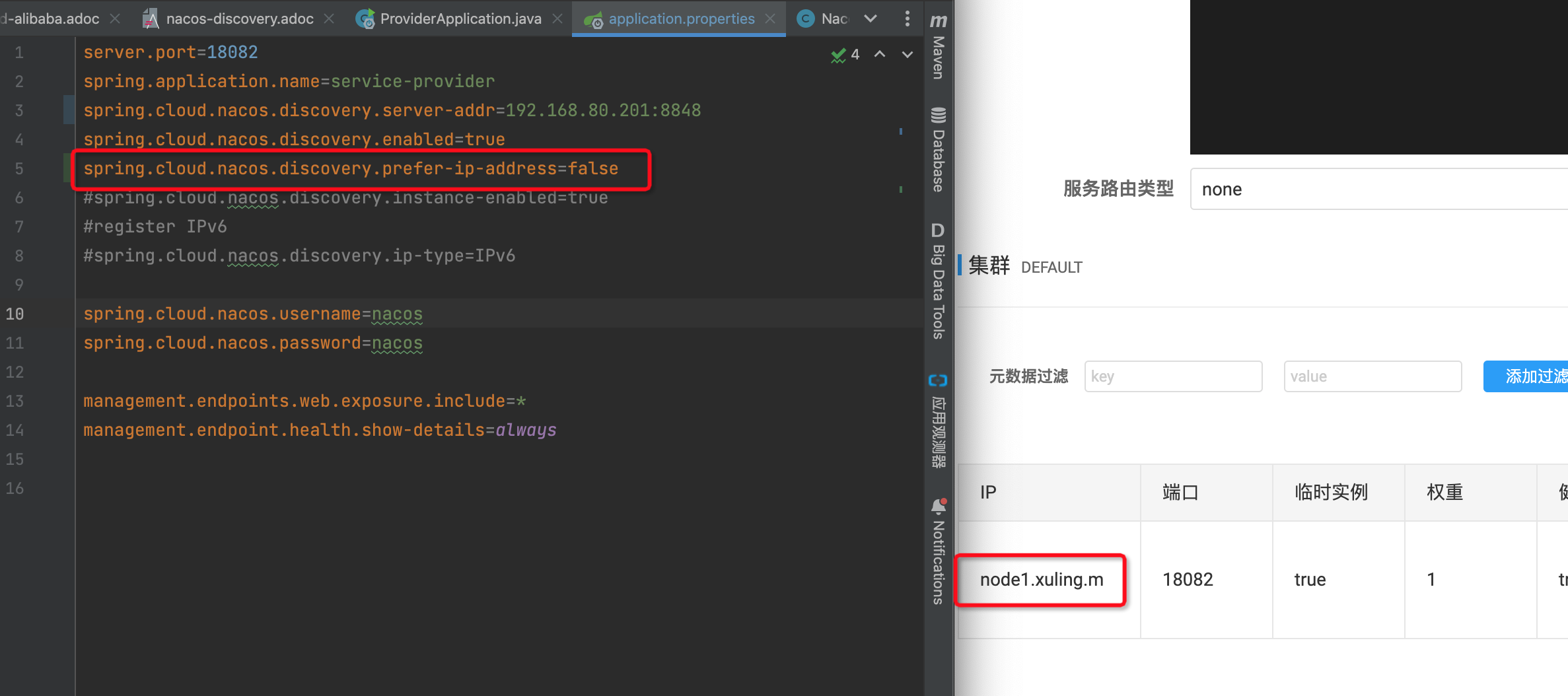Switch to nacos-discovery.adoc tab
The width and height of the screenshot is (1568, 696).
[240, 19]
